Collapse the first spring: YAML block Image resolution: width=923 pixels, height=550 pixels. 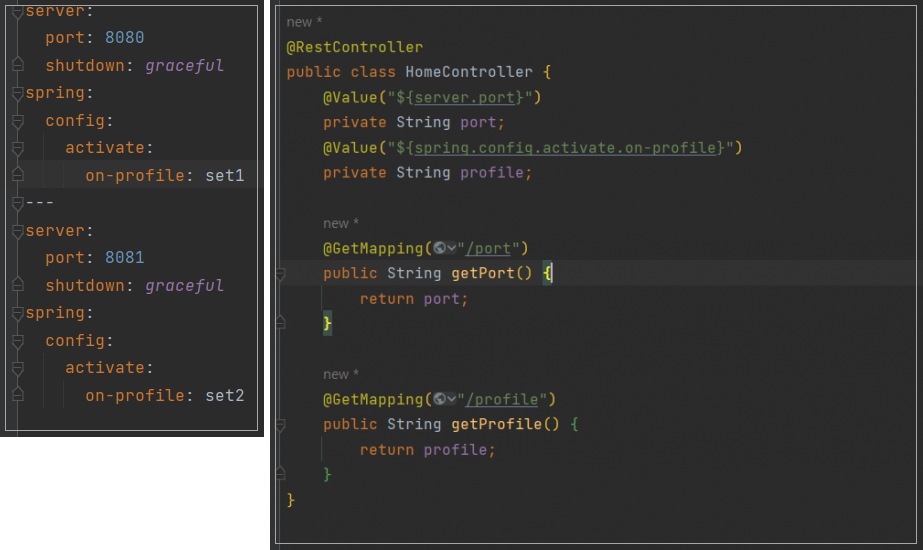(18, 93)
